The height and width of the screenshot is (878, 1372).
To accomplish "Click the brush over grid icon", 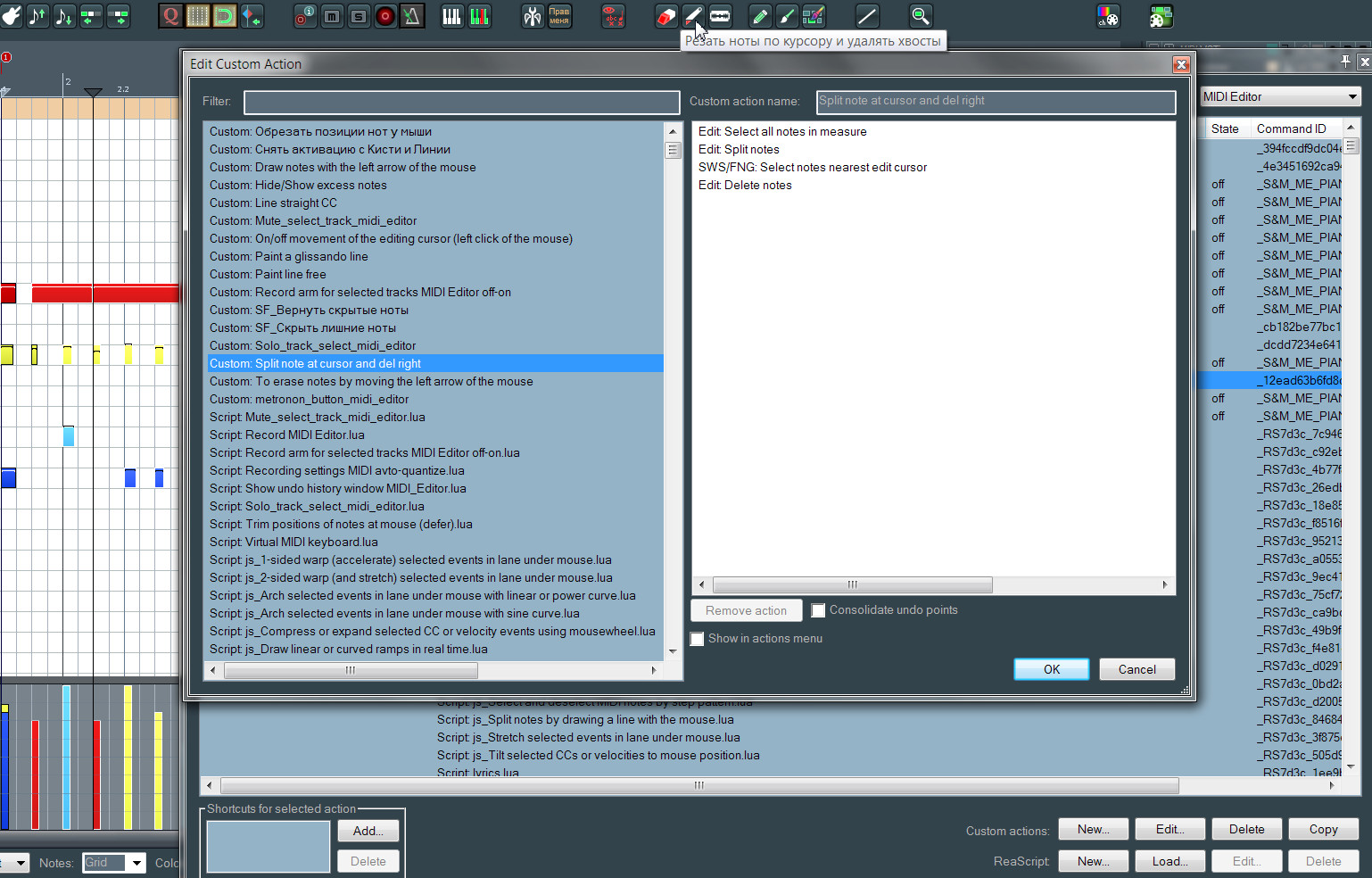I will pos(814,16).
